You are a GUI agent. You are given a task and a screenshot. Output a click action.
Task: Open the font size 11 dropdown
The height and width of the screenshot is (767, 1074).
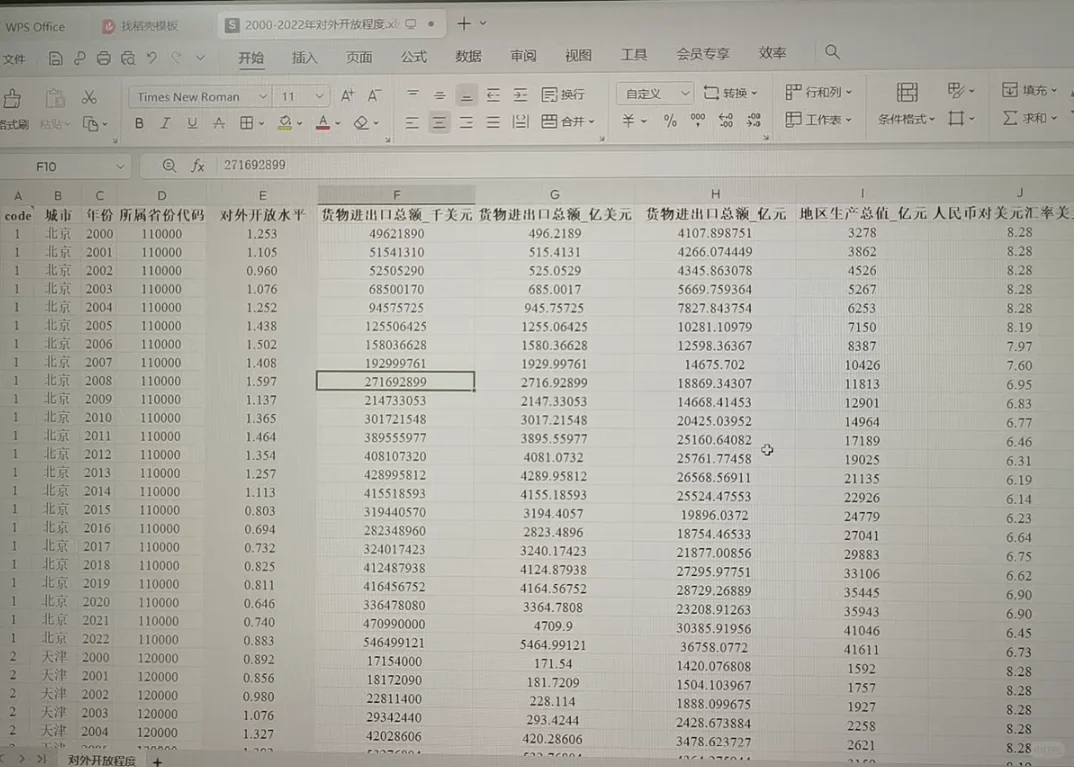click(x=319, y=97)
